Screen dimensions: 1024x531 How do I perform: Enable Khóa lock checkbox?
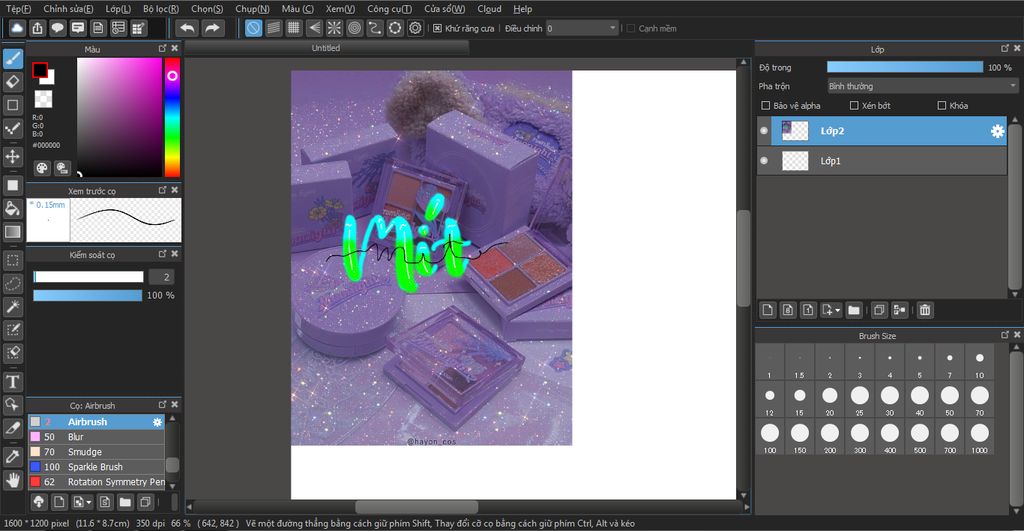[942, 105]
